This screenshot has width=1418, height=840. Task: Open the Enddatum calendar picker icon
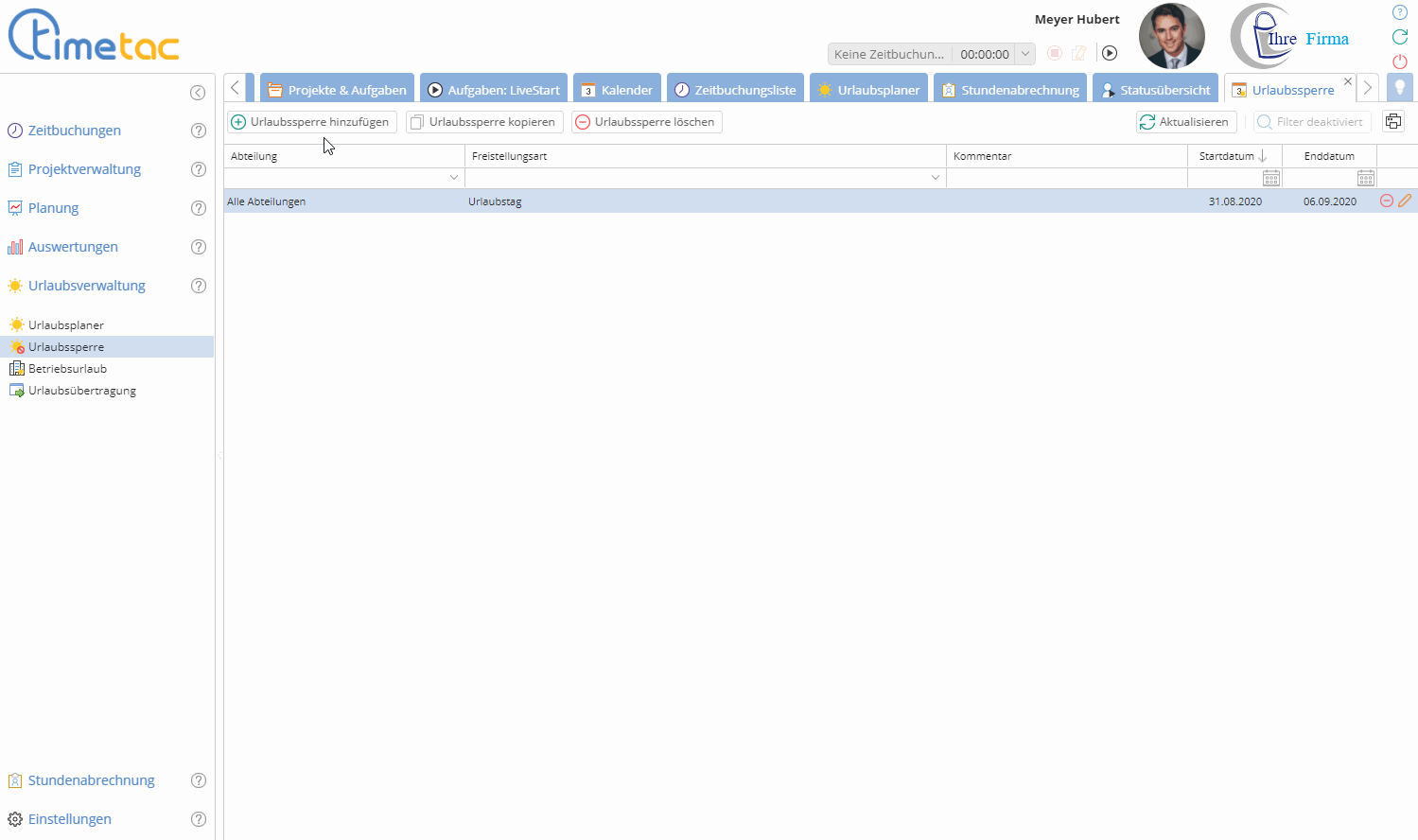1366,178
